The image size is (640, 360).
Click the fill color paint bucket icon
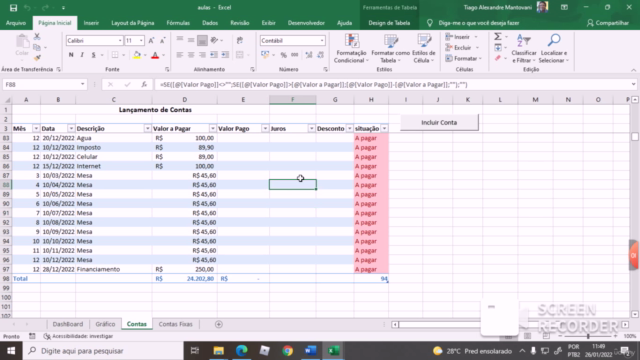coord(137,55)
